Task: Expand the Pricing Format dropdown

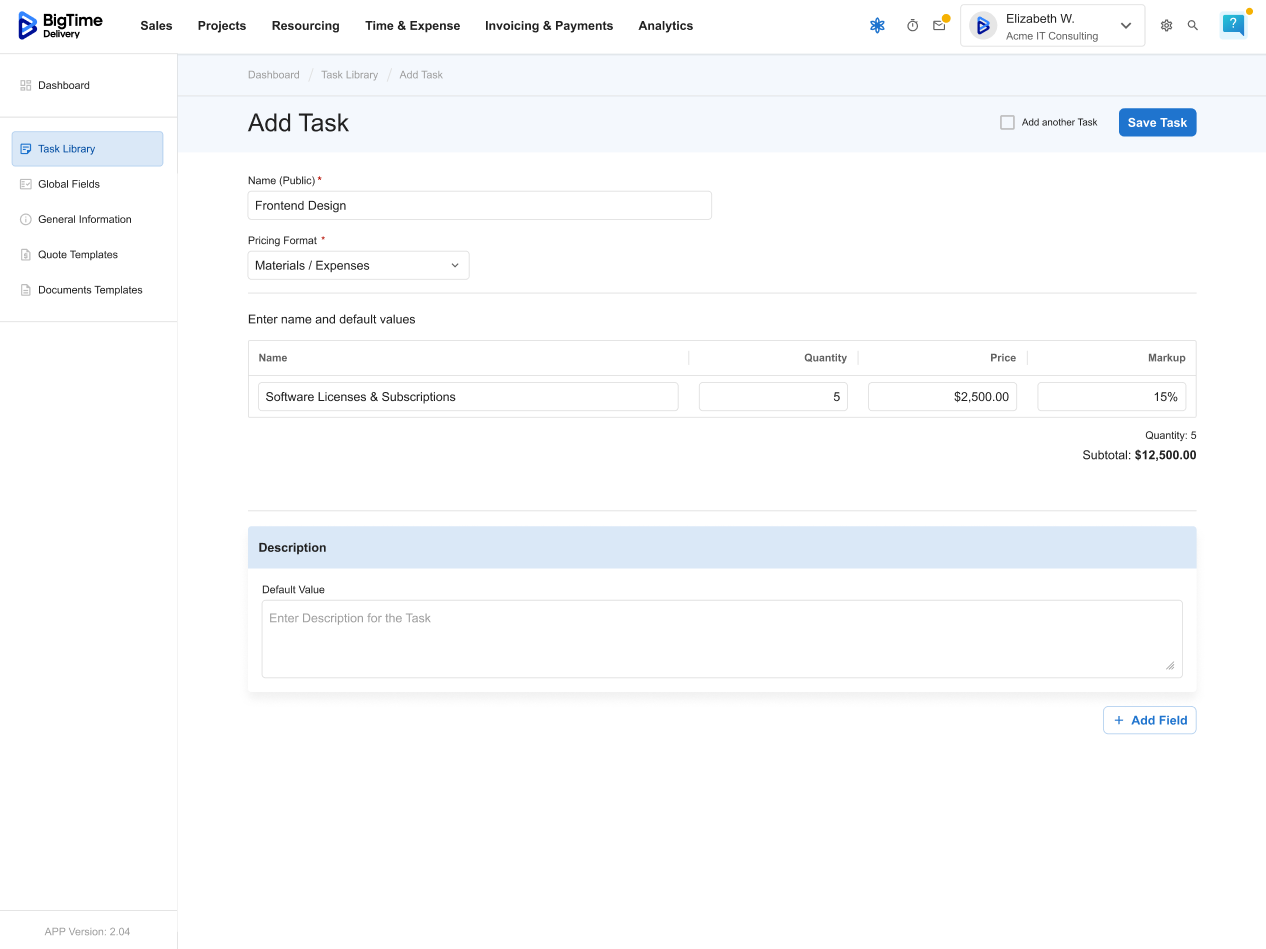Action: (x=358, y=266)
